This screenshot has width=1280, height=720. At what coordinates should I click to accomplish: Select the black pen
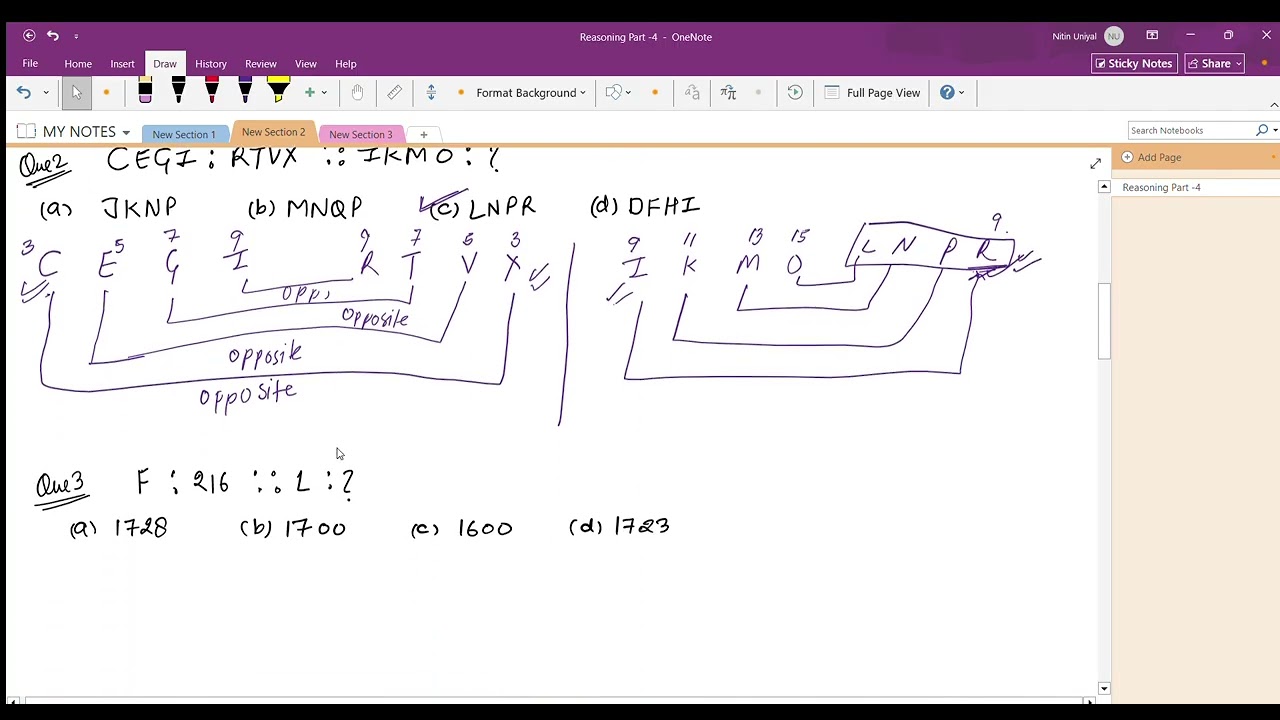coord(178,92)
